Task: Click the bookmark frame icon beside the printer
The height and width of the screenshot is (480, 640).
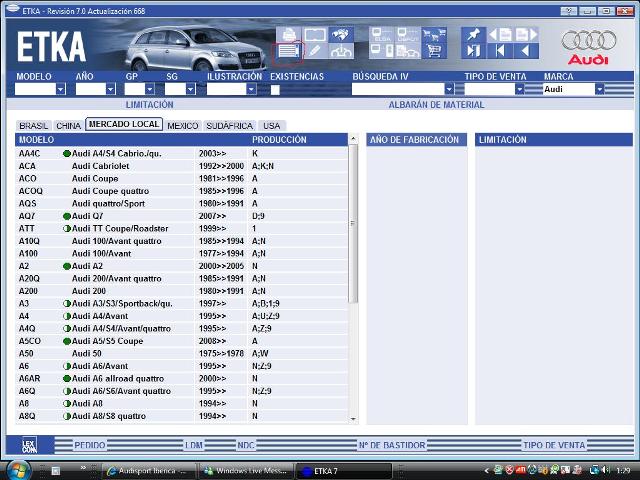Action: (x=315, y=34)
